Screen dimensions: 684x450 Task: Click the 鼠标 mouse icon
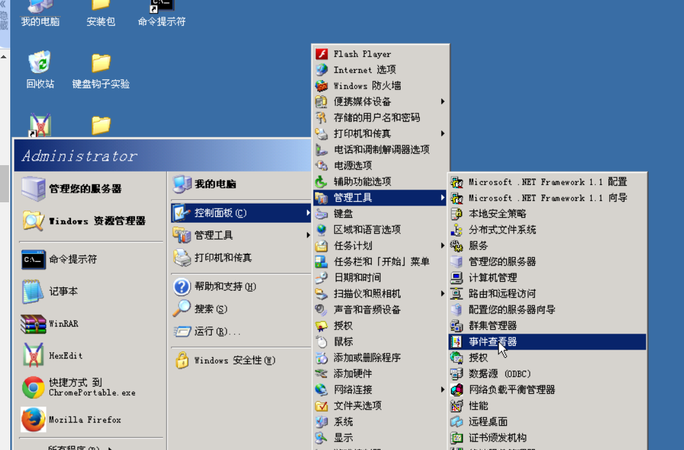click(321, 342)
